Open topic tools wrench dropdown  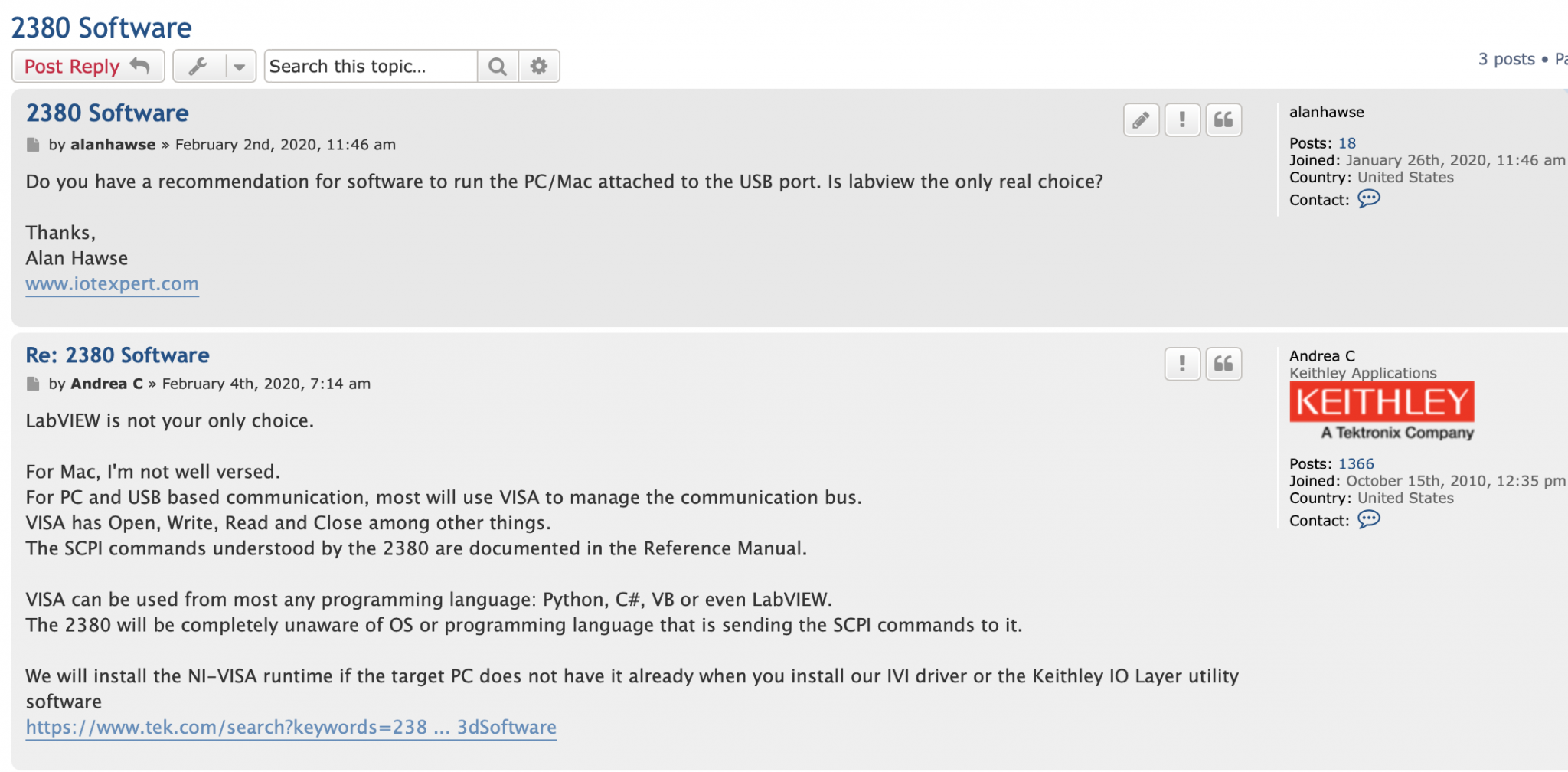[214, 67]
